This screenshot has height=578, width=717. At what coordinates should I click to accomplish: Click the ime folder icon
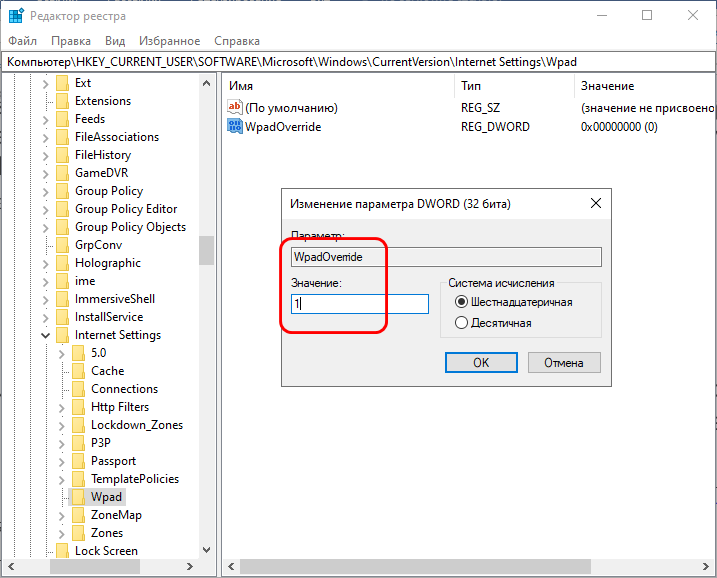62,281
